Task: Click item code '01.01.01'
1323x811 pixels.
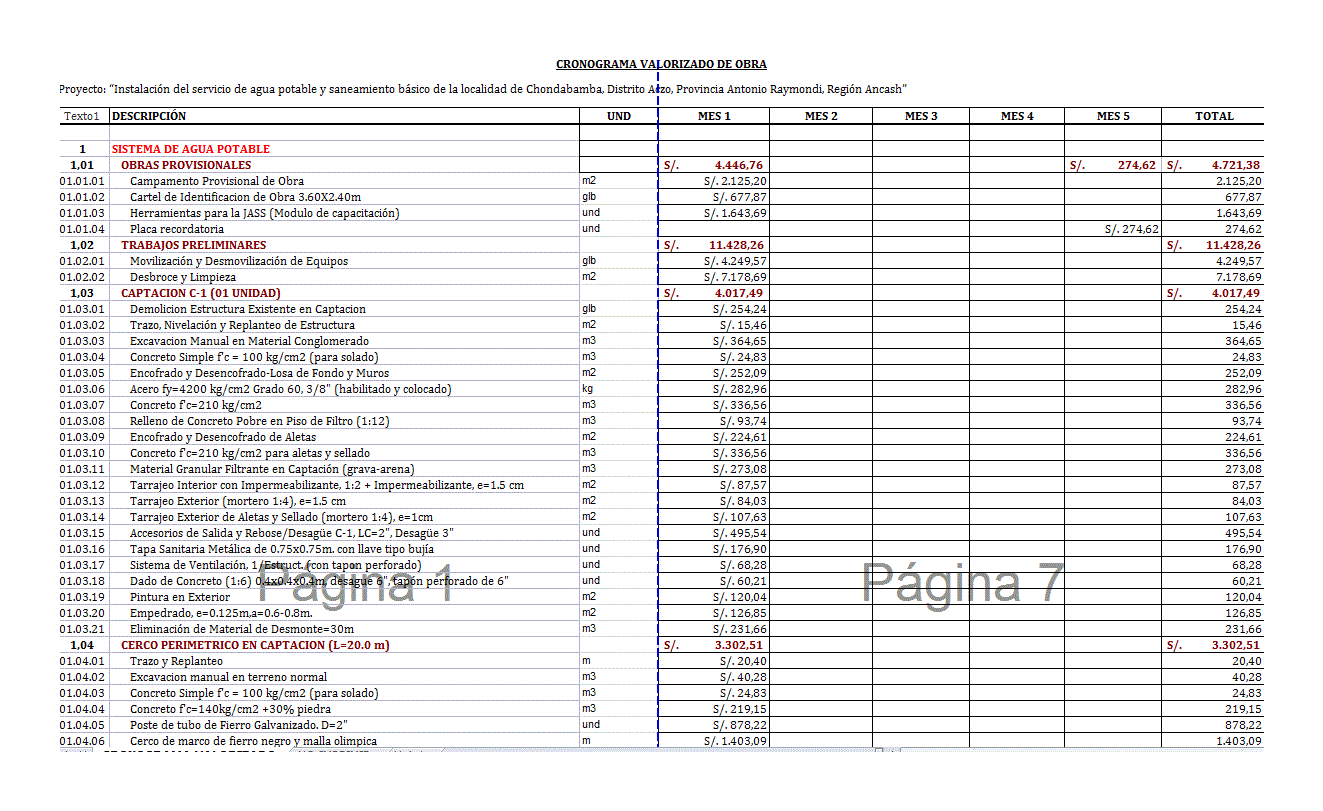Action: click(82, 181)
